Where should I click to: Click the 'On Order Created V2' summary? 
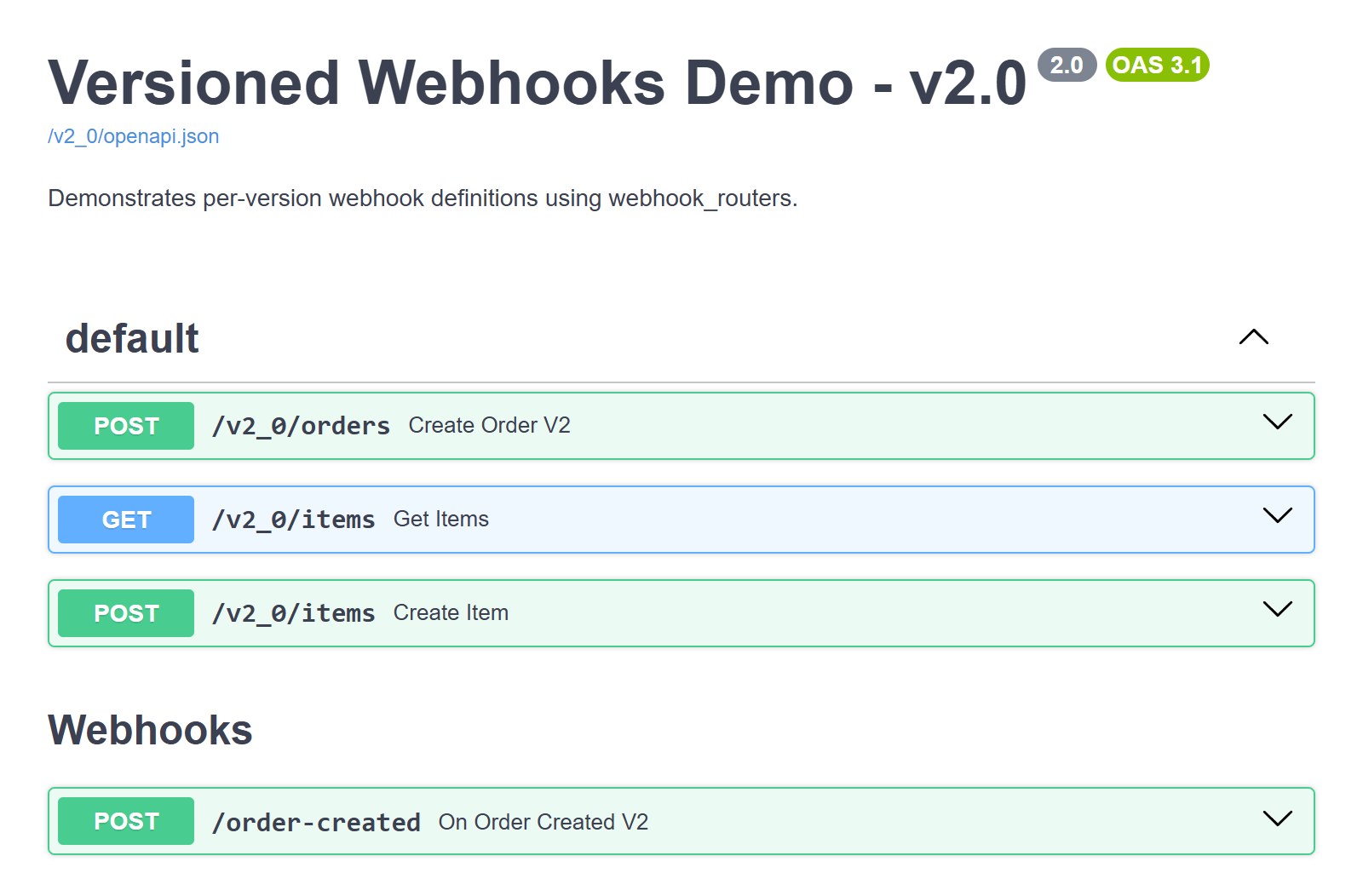[543, 822]
